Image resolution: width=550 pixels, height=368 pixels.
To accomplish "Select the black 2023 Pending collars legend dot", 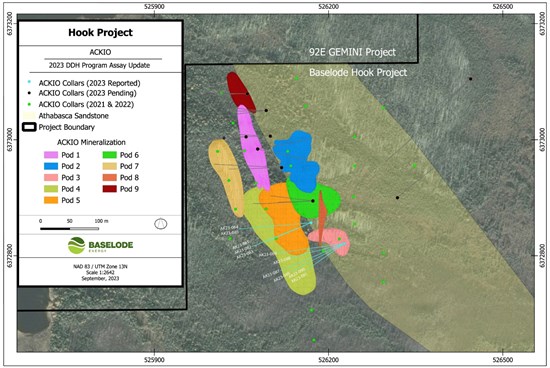I will coord(29,93).
